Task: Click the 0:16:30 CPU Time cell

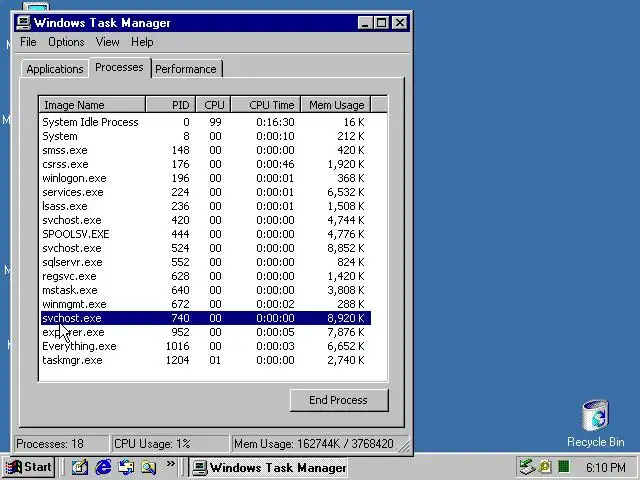Action: click(x=275, y=122)
